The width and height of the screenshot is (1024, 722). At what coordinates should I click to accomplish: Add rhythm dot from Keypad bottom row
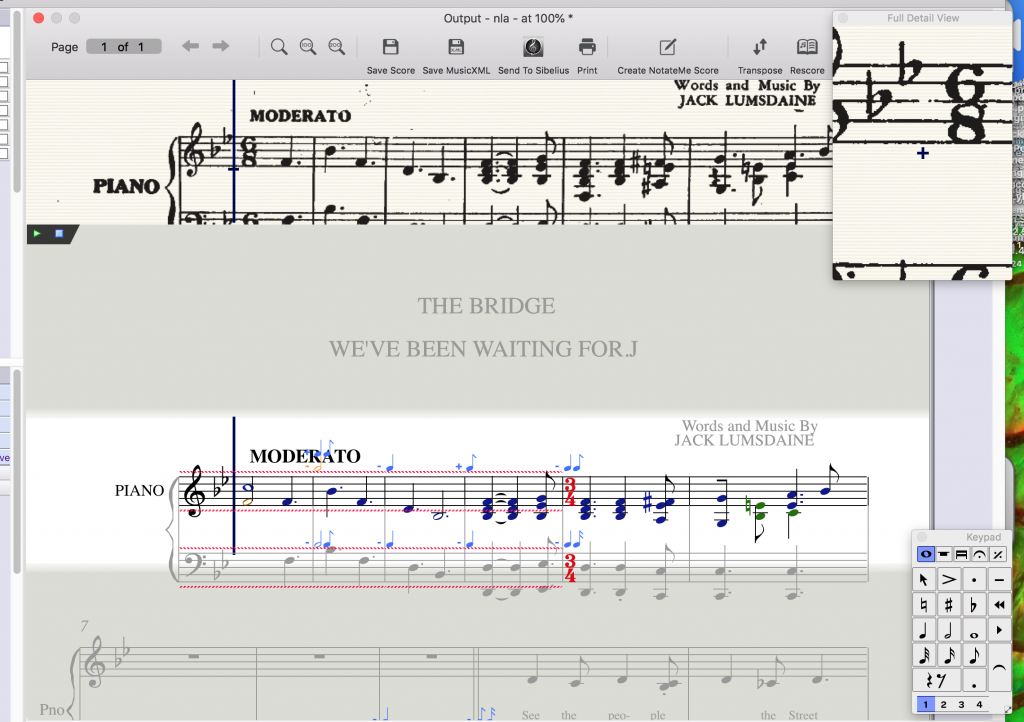click(974, 681)
